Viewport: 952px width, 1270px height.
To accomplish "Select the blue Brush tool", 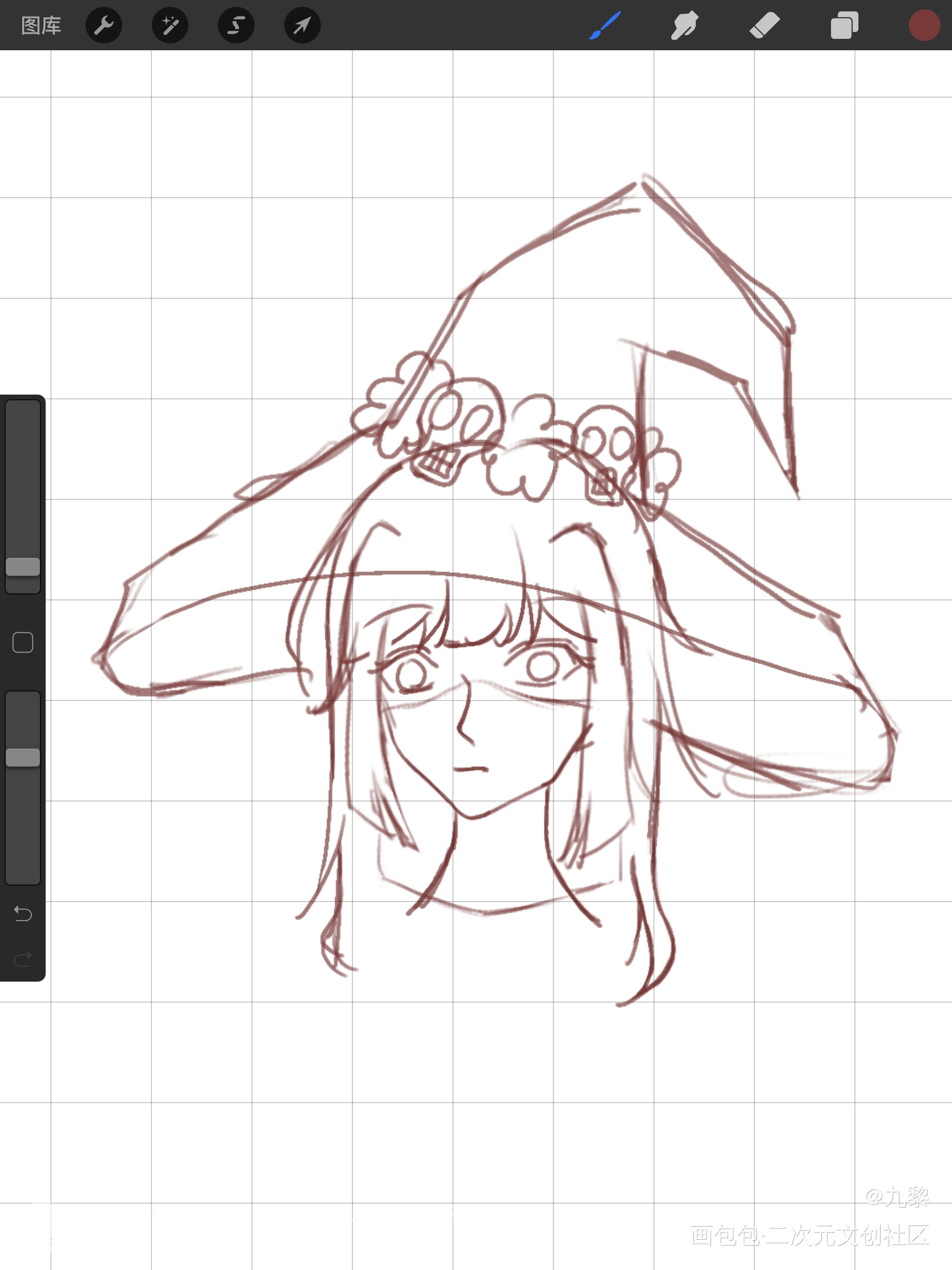I will click(x=605, y=26).
